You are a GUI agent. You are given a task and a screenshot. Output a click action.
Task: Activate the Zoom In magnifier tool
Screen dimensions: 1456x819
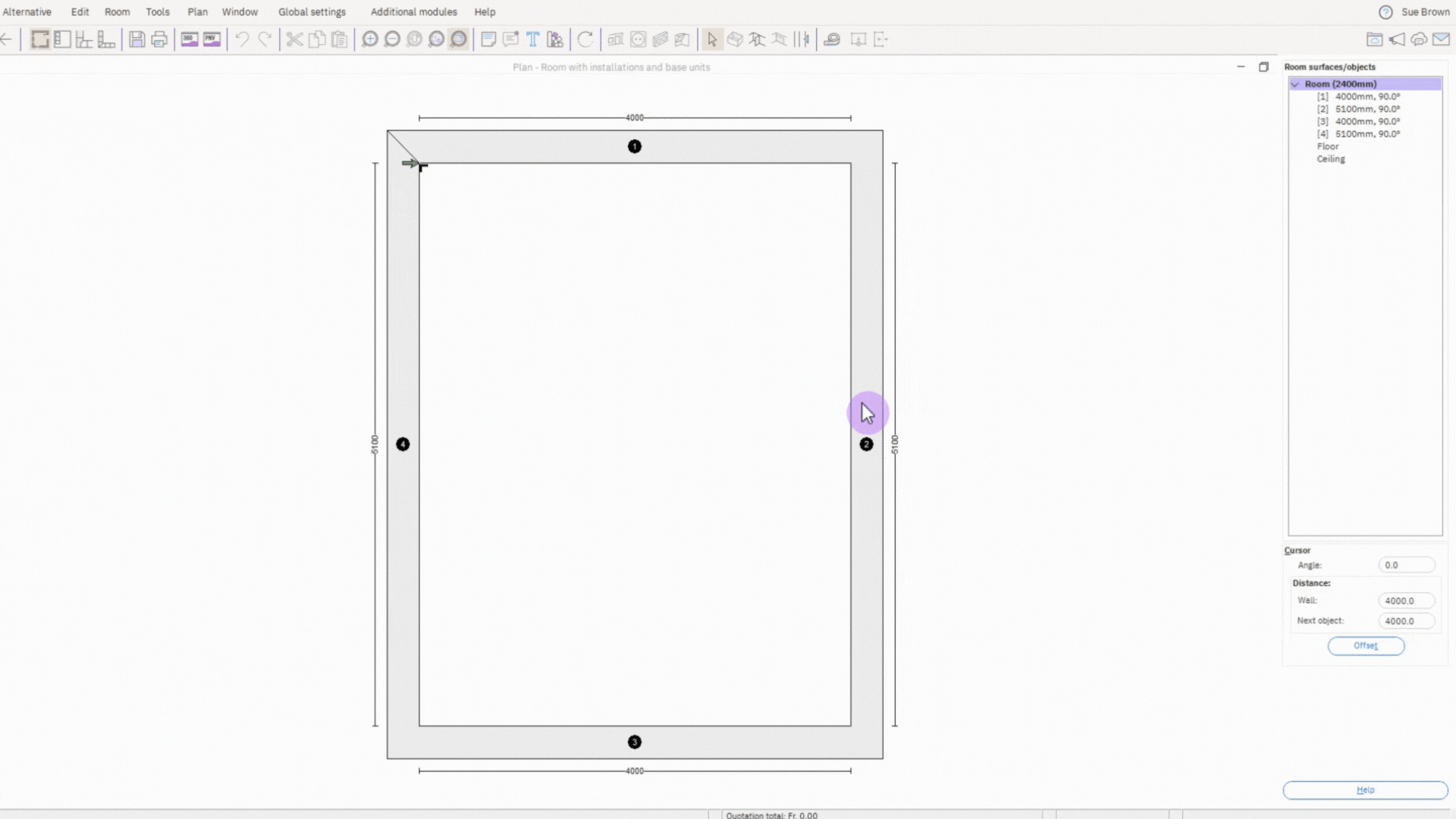click(x=369, y=39)
